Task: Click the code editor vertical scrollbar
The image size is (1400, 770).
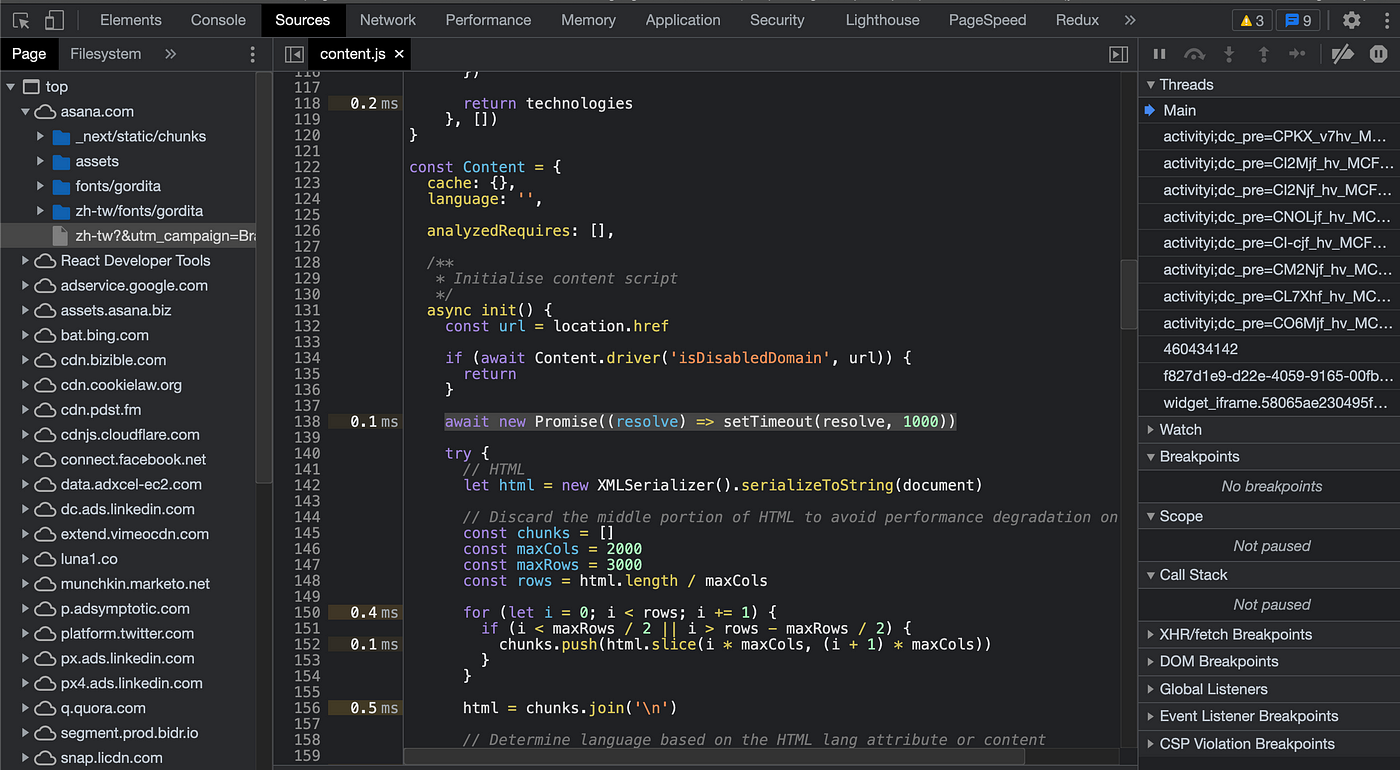Action: (1128, 295)
